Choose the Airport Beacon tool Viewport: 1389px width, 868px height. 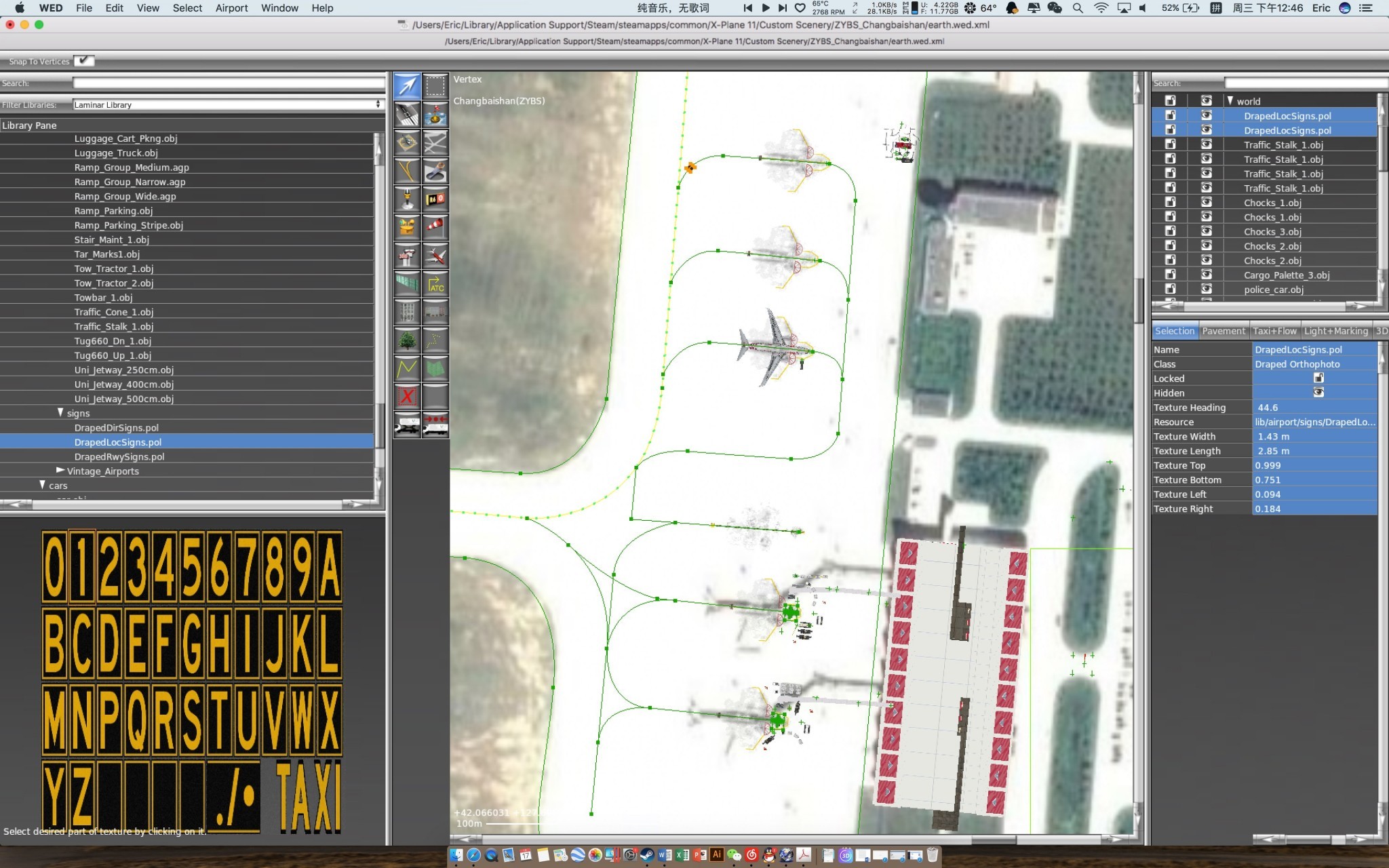pos(407,227)
